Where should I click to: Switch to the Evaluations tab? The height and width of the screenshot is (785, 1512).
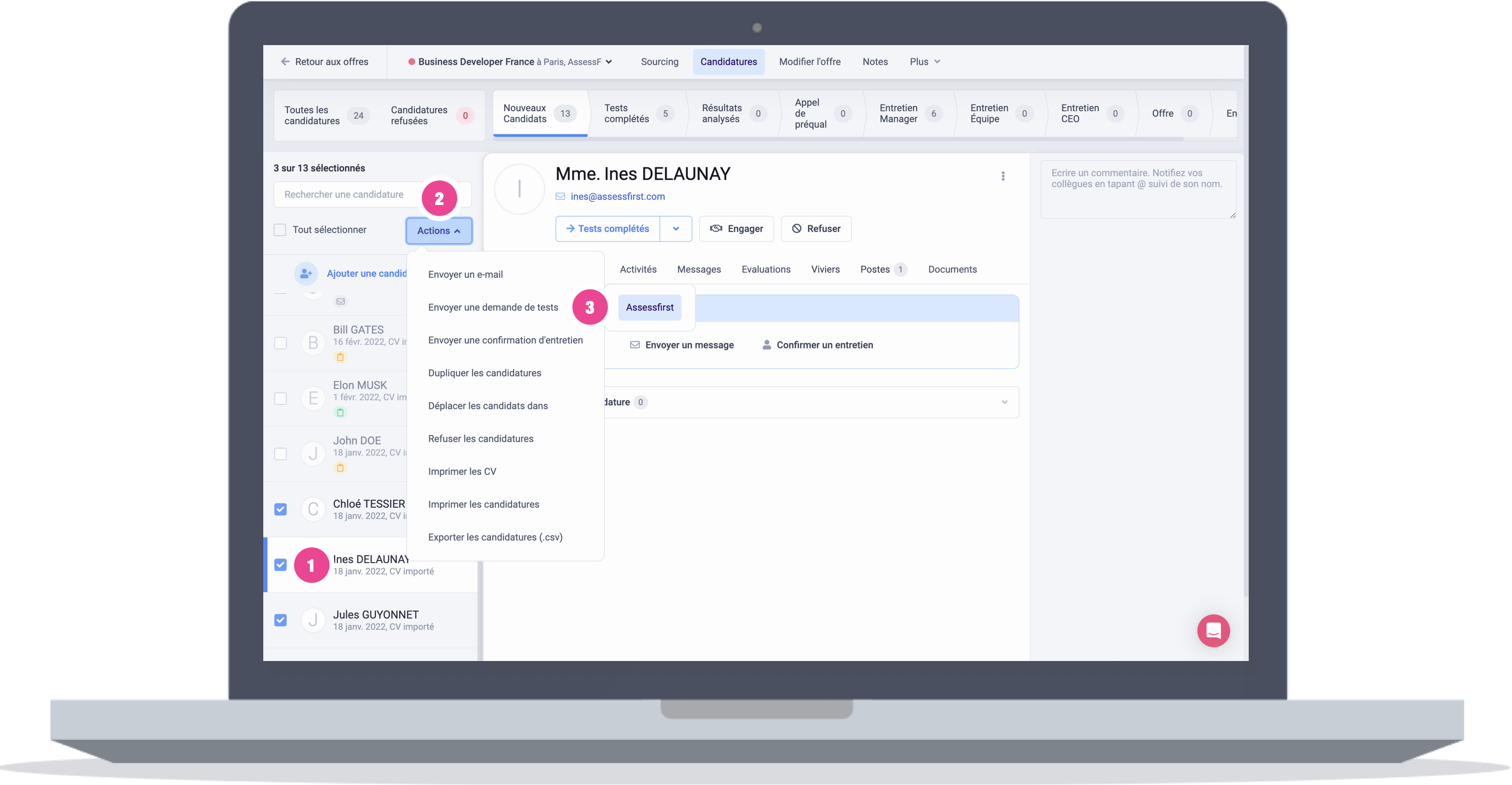coord(765,270)
